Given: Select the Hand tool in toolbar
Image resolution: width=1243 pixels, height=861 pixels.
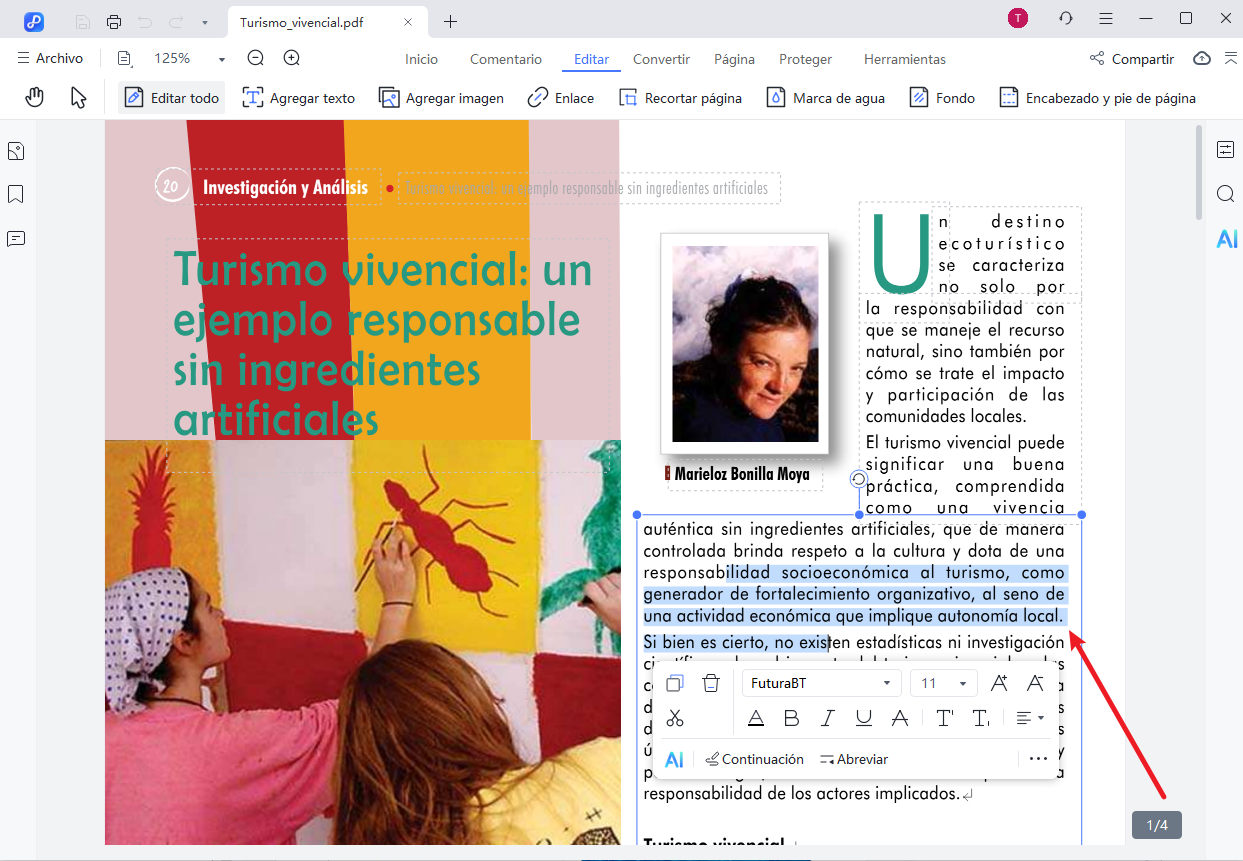Looking at the screenshot, I should coord(34,97).
